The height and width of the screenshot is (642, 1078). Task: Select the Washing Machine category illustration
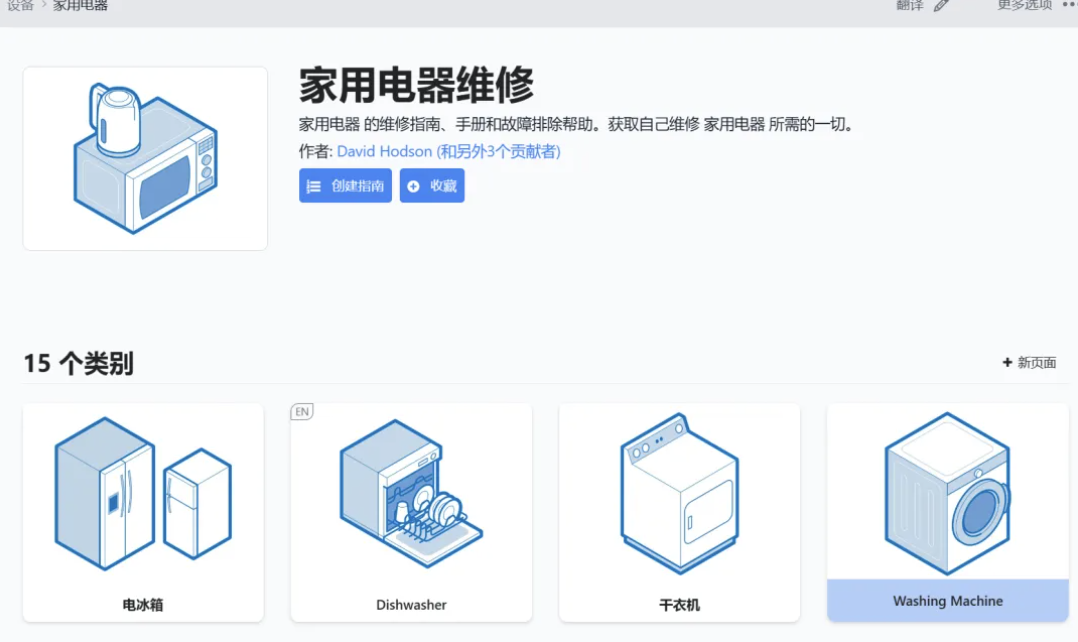point(946,490)
